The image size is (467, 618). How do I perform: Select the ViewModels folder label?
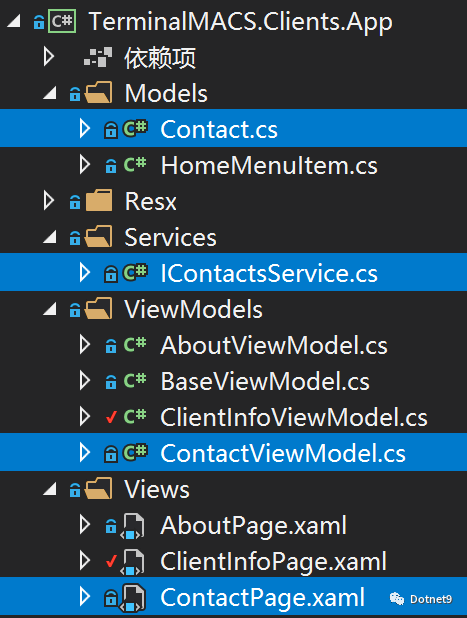pos(193,309)
